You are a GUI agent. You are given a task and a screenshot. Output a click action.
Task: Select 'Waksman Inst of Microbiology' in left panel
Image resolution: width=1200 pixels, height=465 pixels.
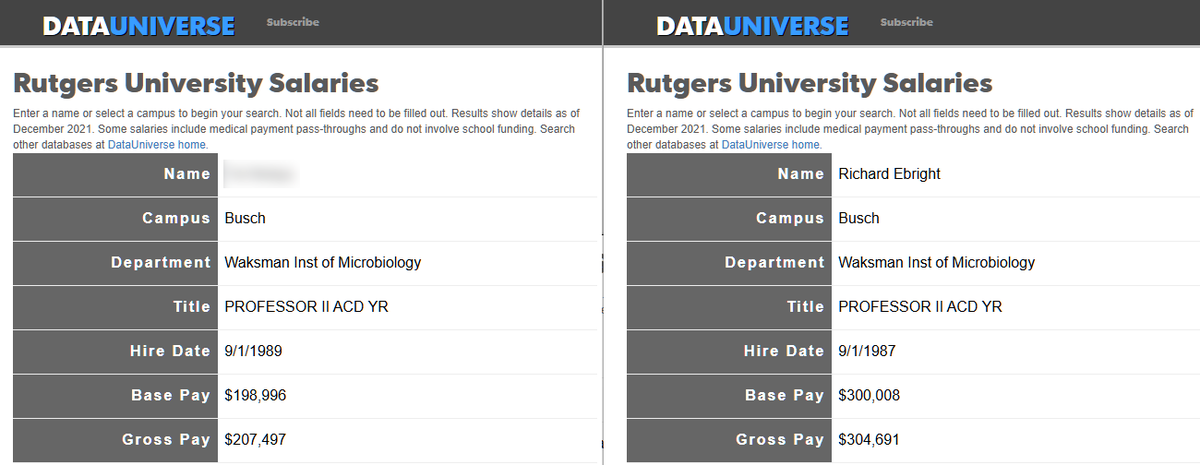click(x=323, y=263)
